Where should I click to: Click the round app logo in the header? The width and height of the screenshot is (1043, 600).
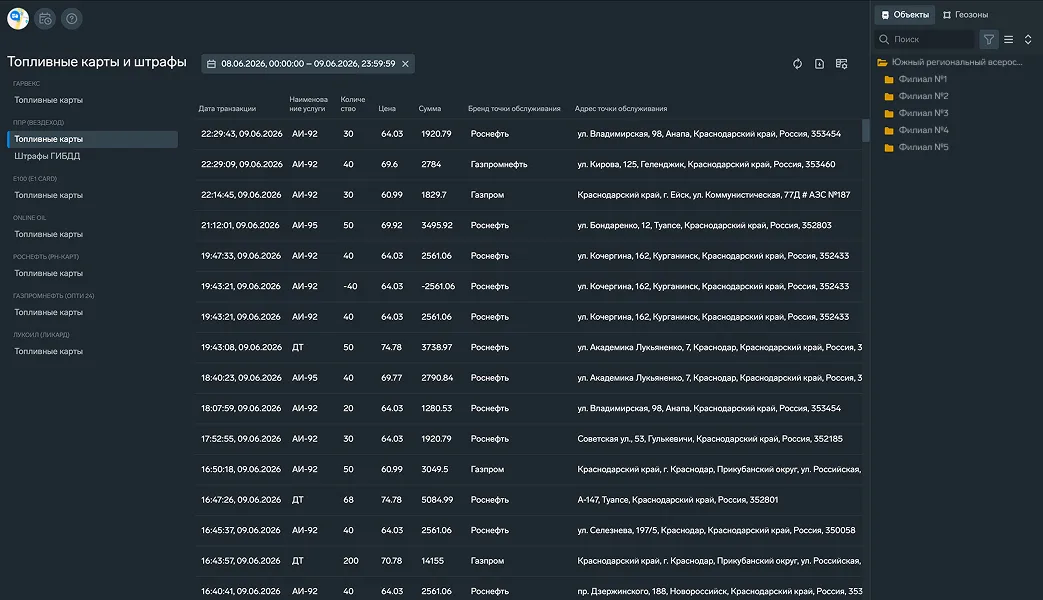pos(18,19)
